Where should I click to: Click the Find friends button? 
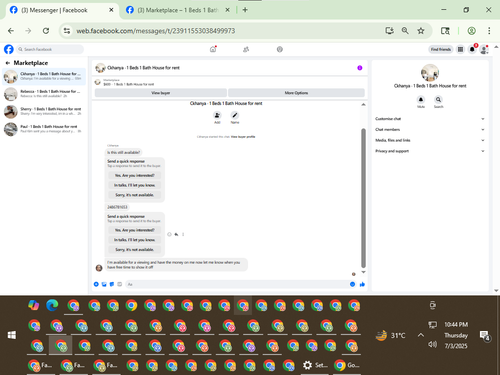[x=441, y=49]
